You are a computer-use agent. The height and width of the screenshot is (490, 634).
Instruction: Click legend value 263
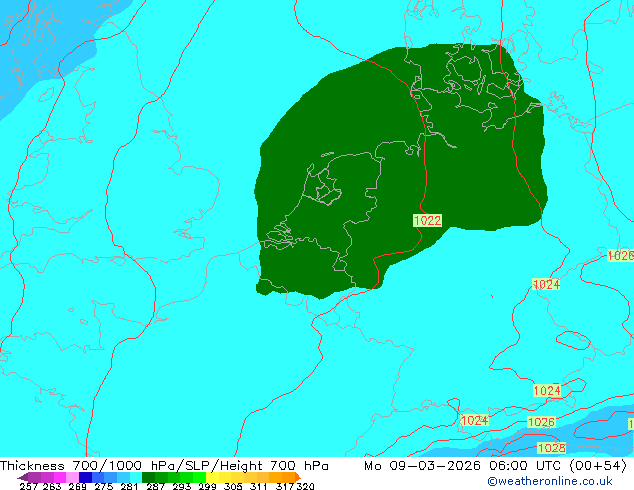[52, 486]
